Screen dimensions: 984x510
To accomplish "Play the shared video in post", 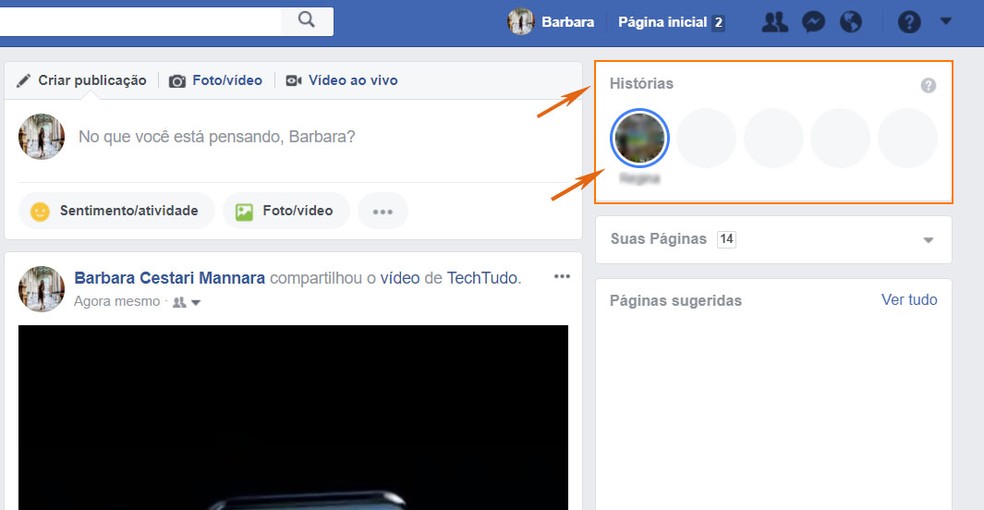I will pos(293,417).
